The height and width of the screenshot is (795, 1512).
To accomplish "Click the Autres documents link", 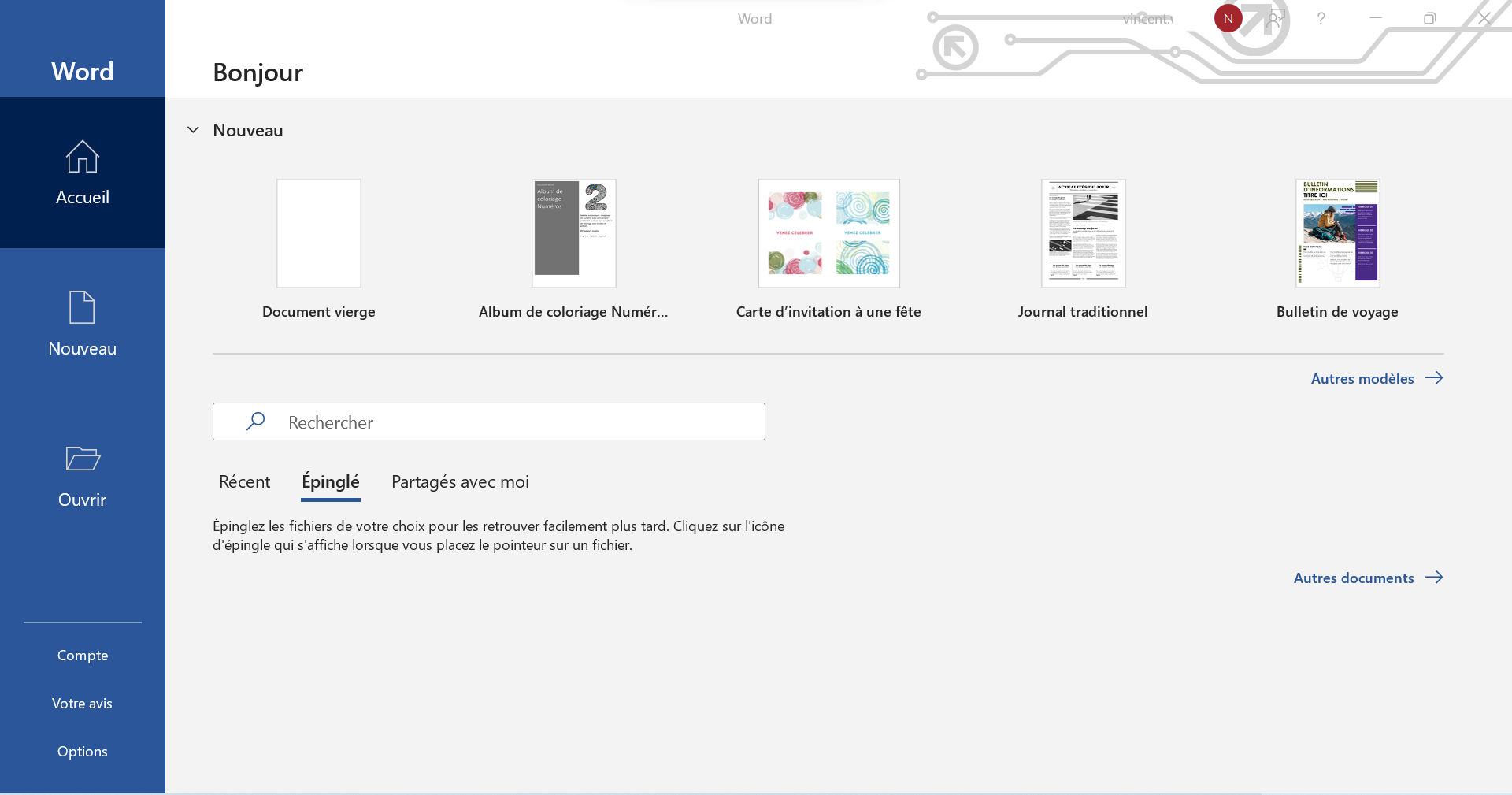I will 1354,578.
